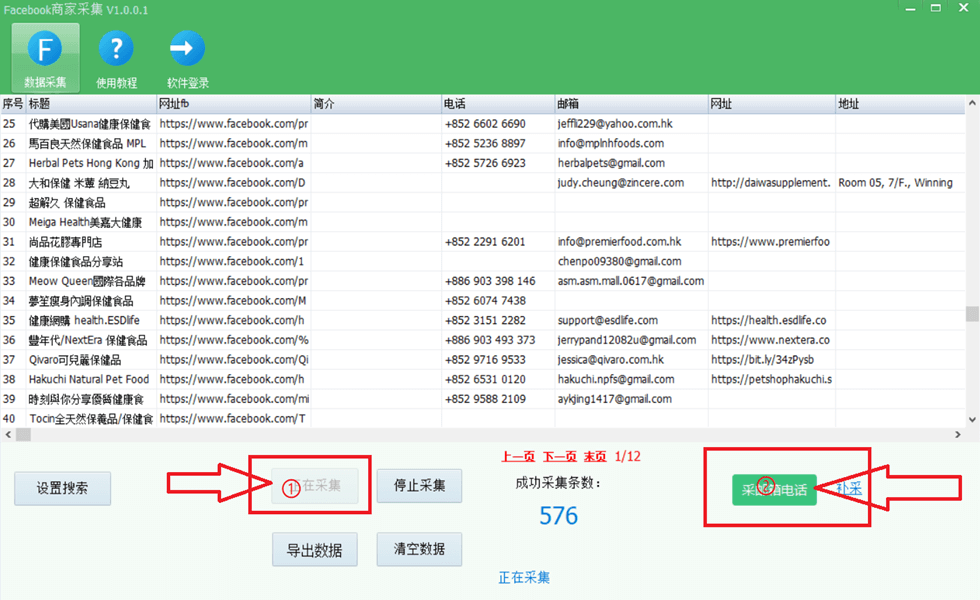Click address Room 05, 7/F., Winning
This screenshot has width=980, height=600.
point(896,182)
